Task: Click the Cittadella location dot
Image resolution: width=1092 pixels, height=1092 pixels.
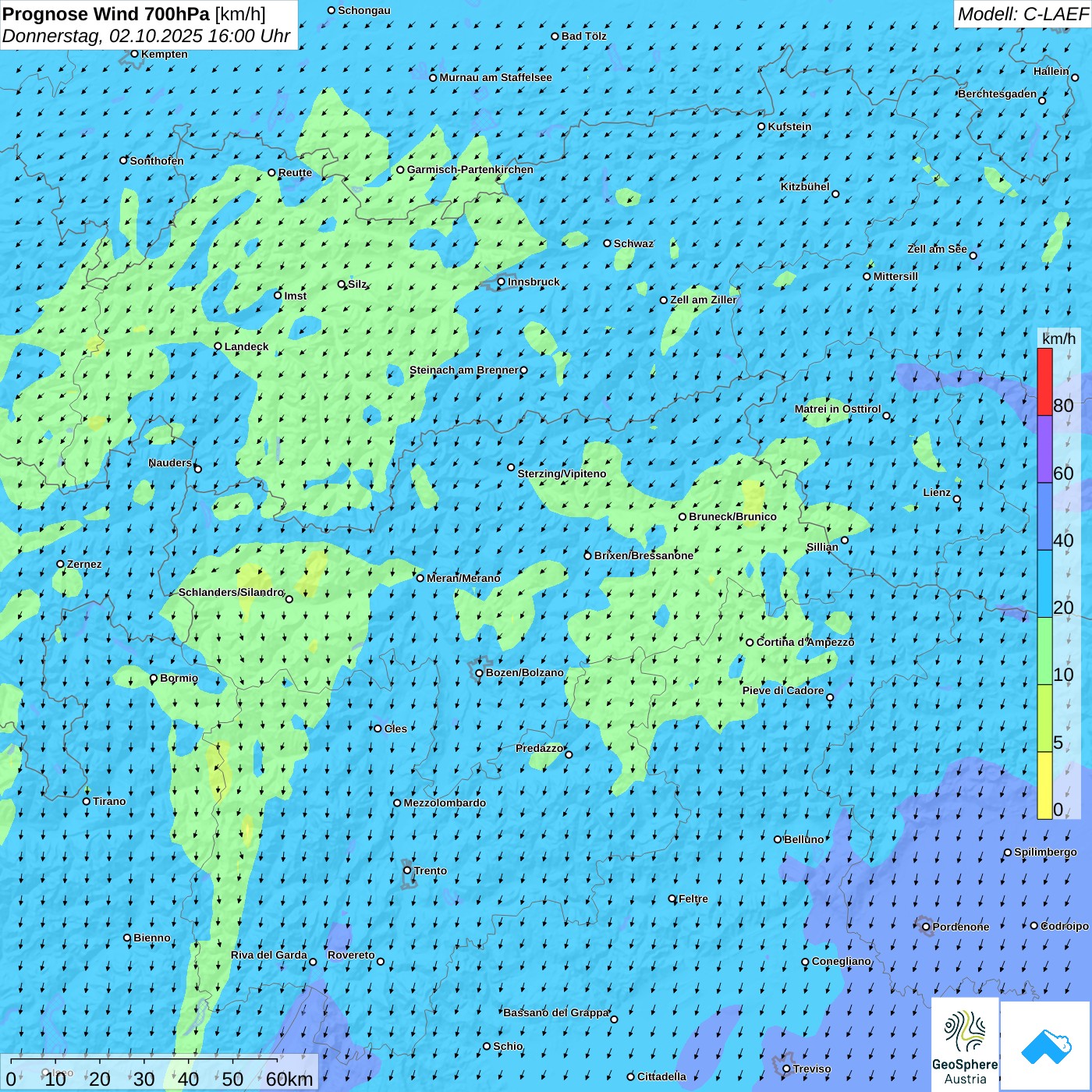Action: pos(631,1076)
